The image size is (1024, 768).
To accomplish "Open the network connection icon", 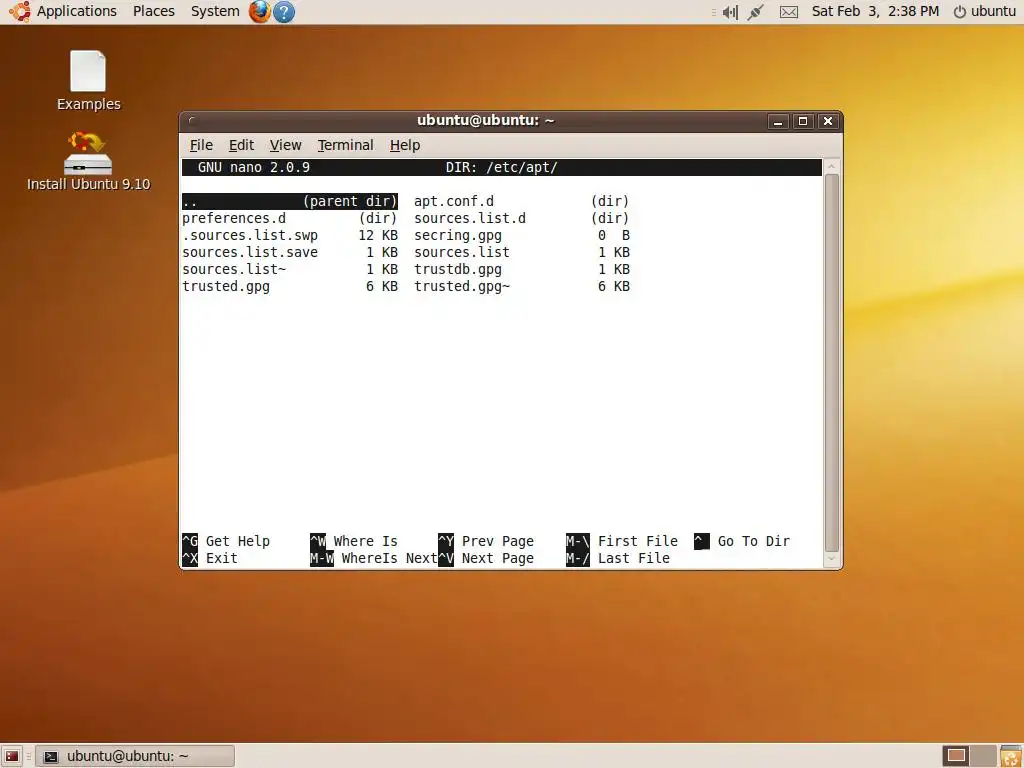I will tap(756, 12).
